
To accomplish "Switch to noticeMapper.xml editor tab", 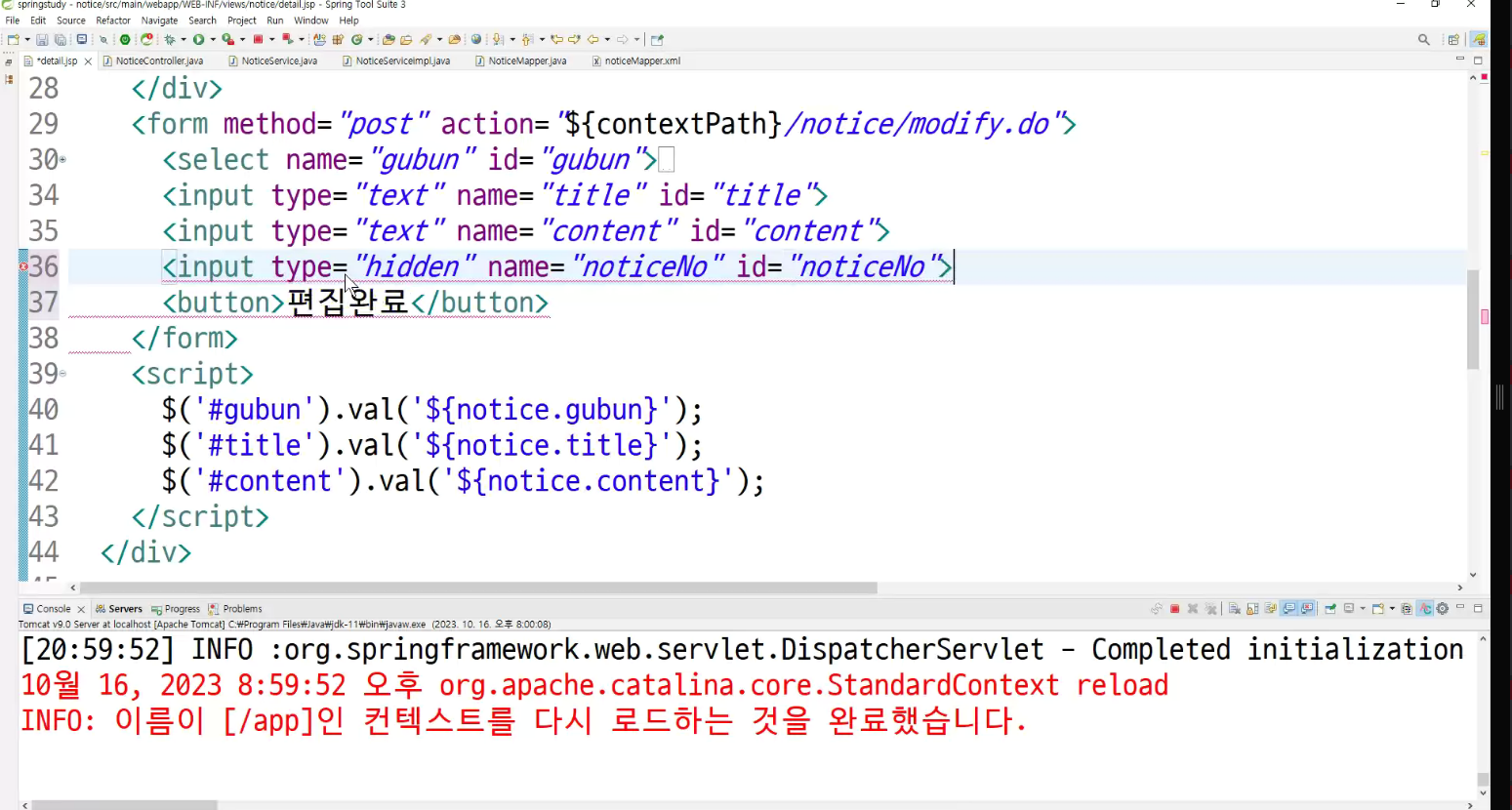I will tap(636, 61).
